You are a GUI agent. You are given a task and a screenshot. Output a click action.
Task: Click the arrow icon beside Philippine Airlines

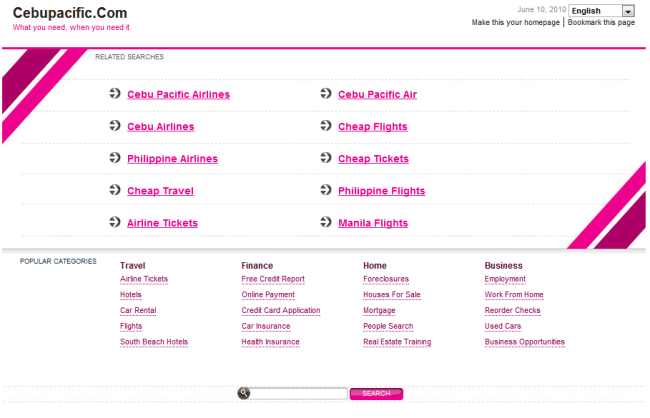tap(115, 158)
